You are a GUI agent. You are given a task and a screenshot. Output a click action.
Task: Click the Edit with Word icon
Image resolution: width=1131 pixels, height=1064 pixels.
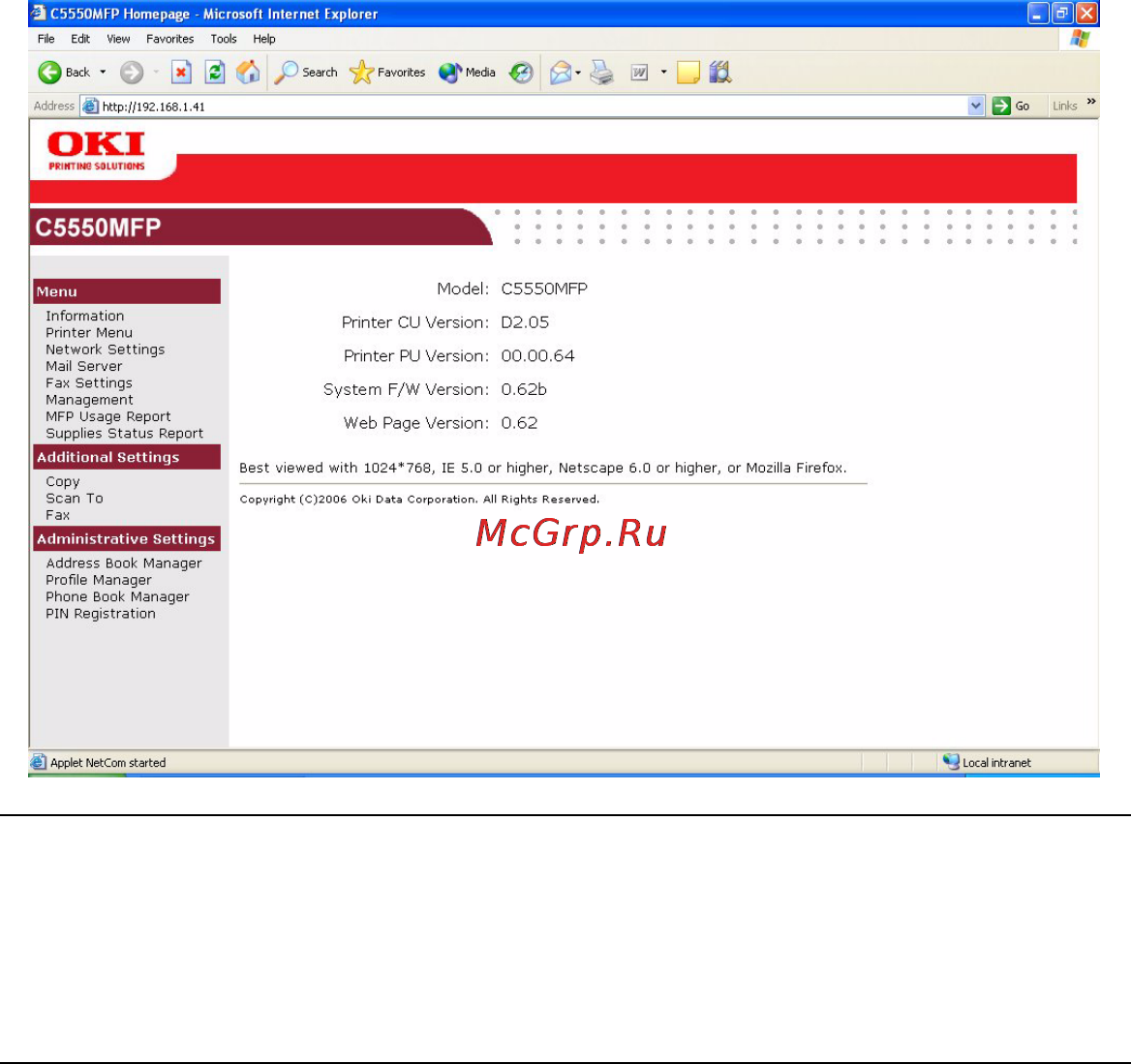639,73
